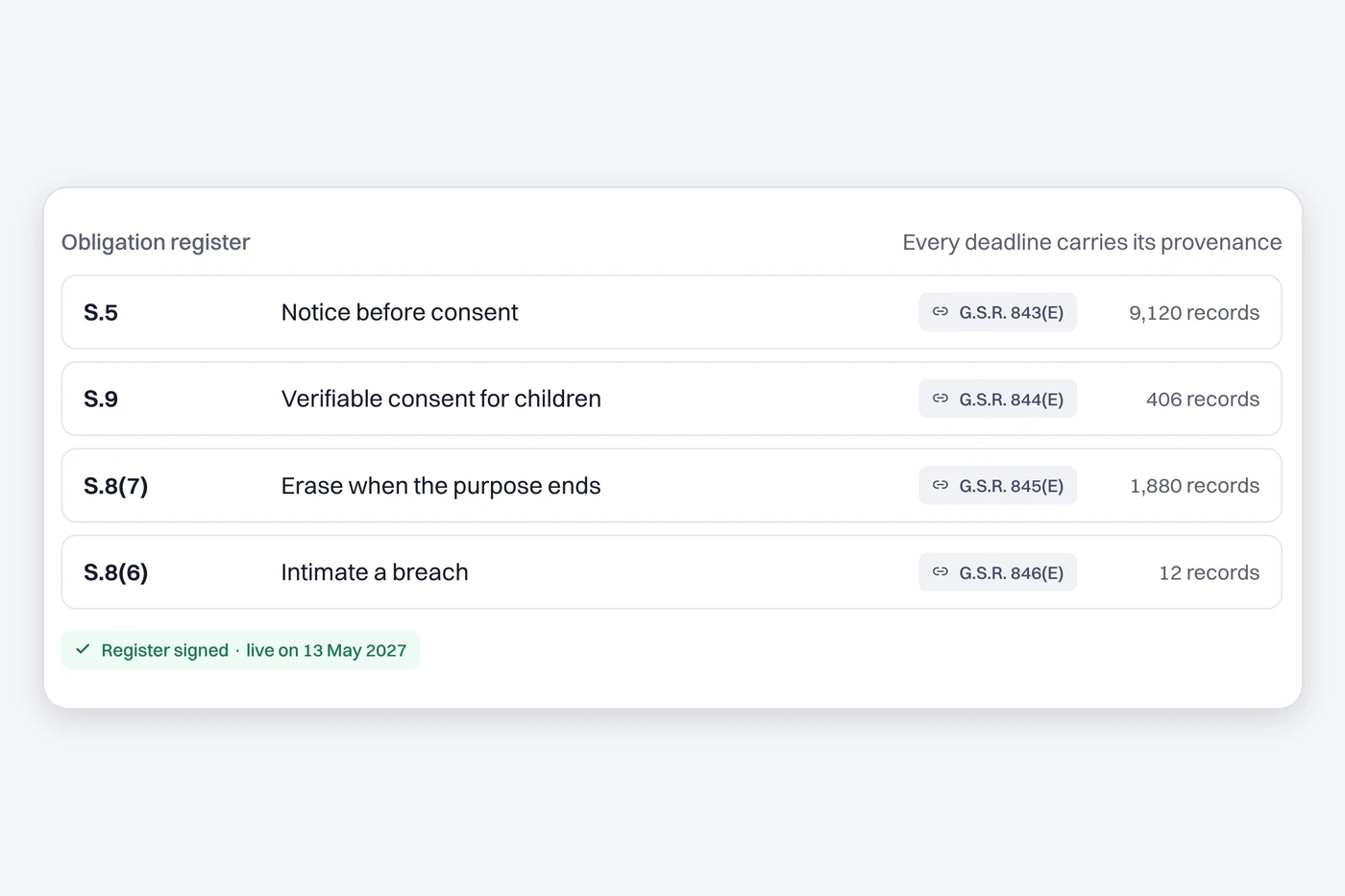Click the '1,880 records' count
Image resolution: width=1345 pixels, height=896 pixels.
[1195, 486]
